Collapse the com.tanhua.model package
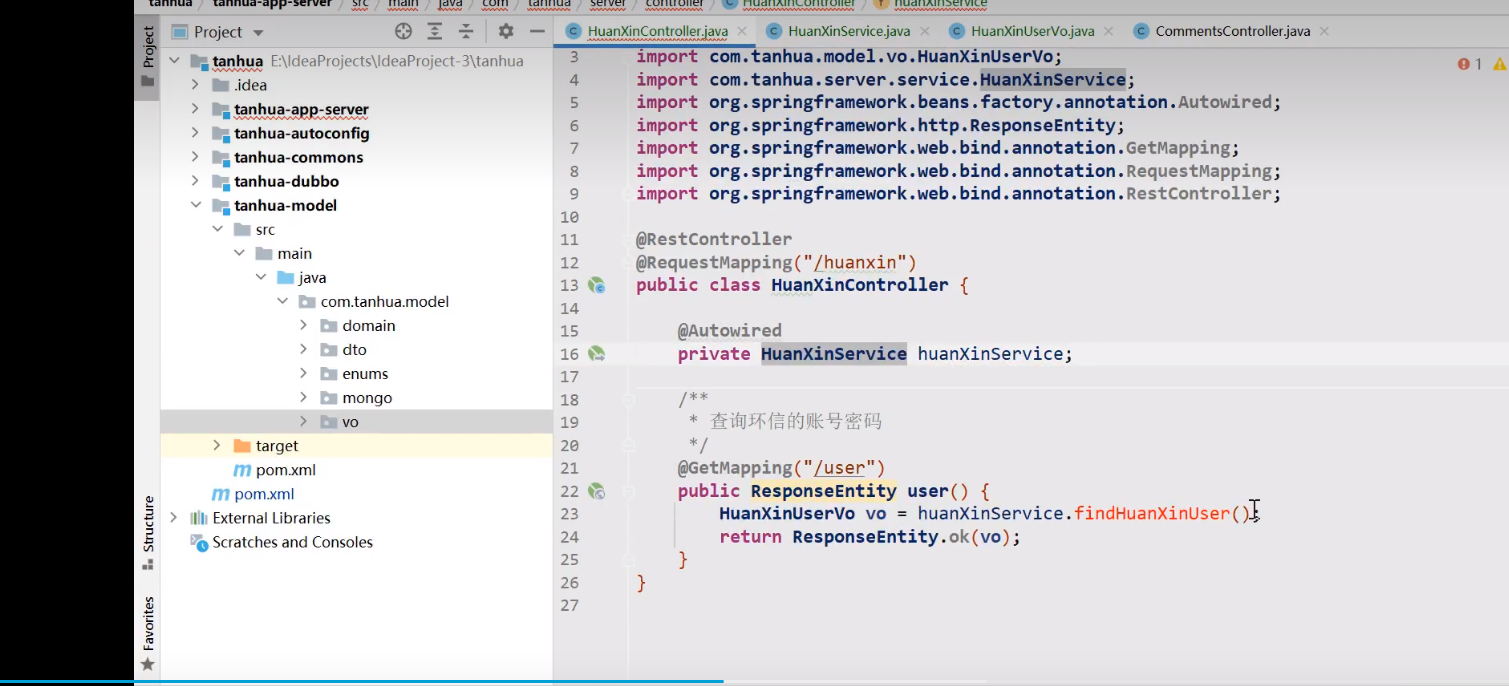The image size is (1509, 686). [282, 301]
